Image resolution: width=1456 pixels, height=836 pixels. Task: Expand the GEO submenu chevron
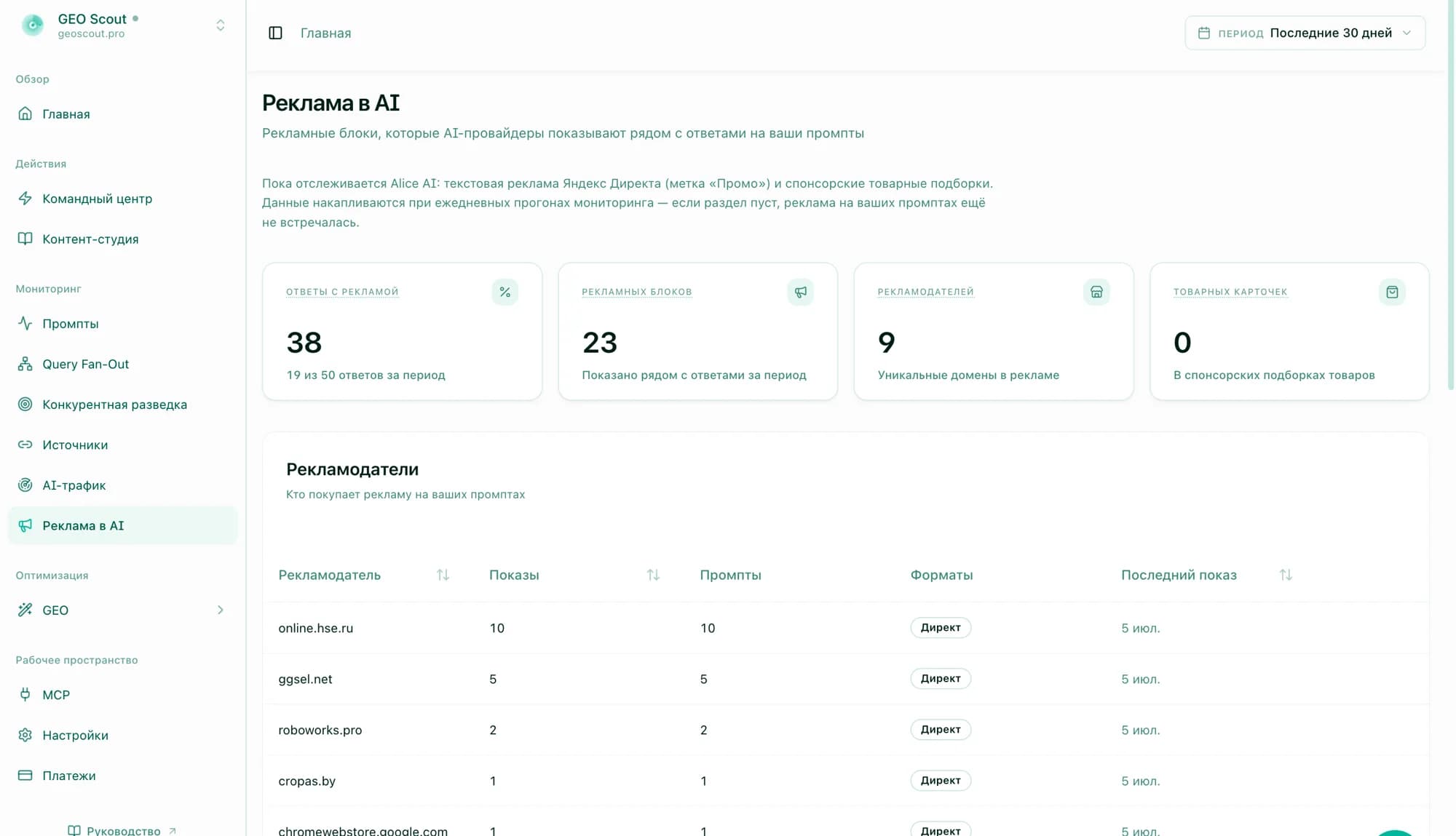[x=220, y=610]
